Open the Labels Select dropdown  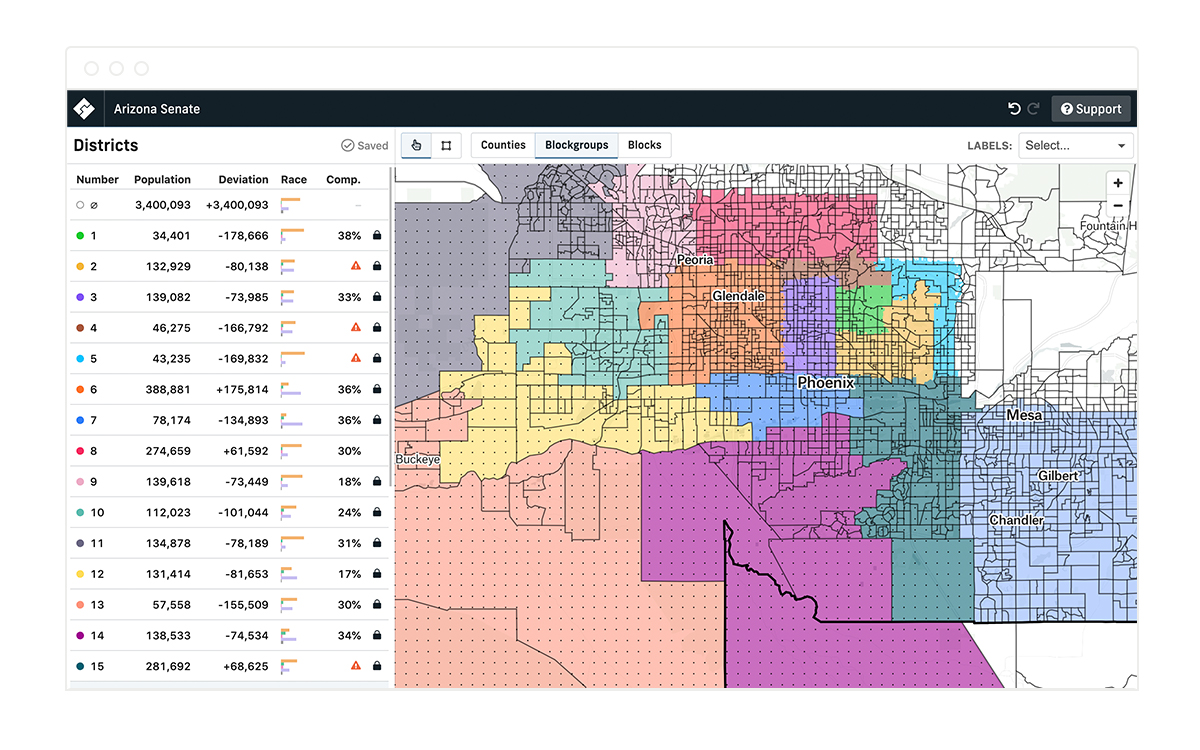[x=1075, y=145]
